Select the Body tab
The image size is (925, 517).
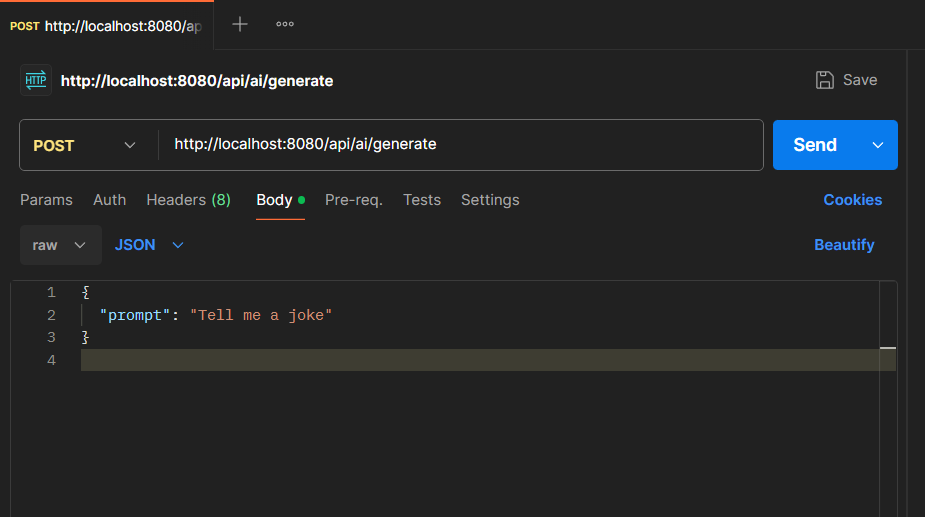pyautogui.click(x=275, y=200)
